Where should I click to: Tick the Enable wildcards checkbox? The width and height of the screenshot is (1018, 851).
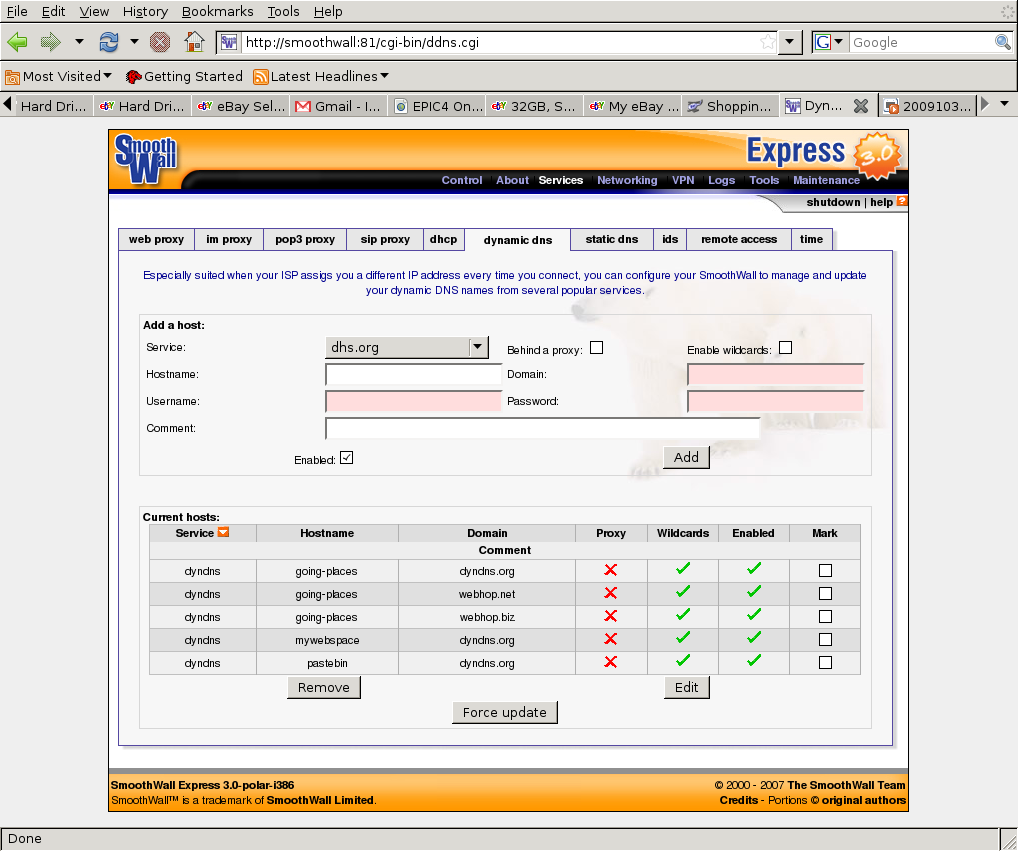tap(785, 348)
